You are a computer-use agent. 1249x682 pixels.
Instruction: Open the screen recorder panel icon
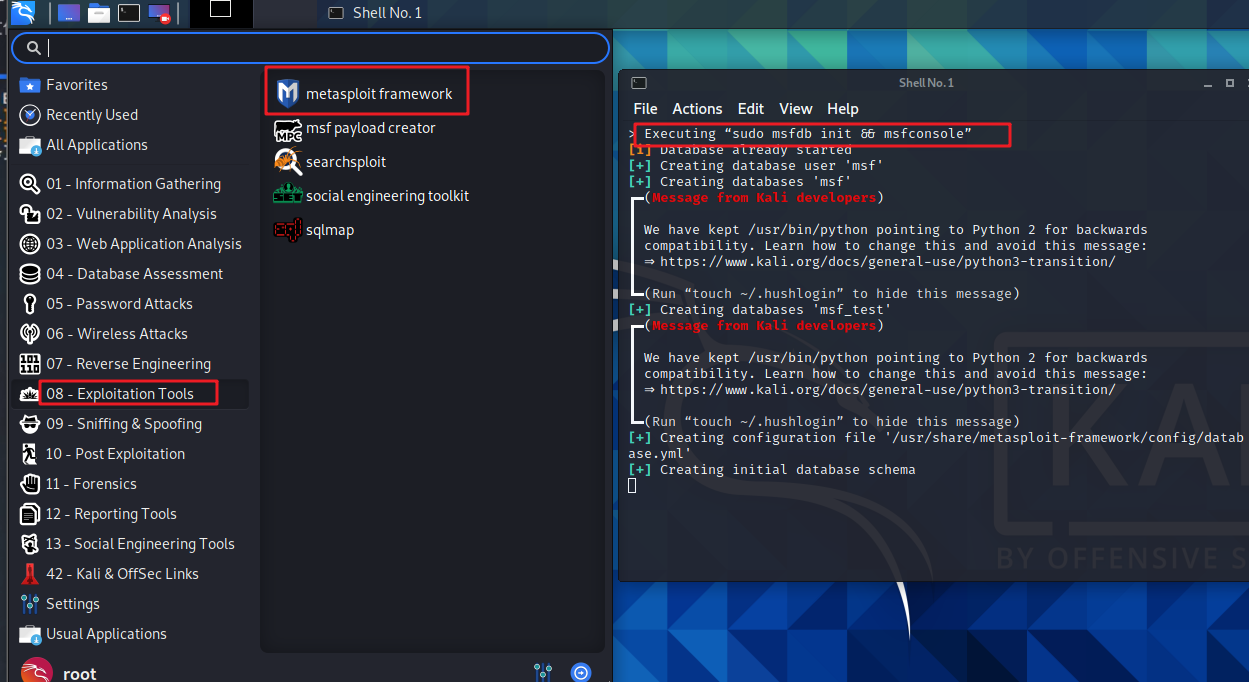pos(158,13)
